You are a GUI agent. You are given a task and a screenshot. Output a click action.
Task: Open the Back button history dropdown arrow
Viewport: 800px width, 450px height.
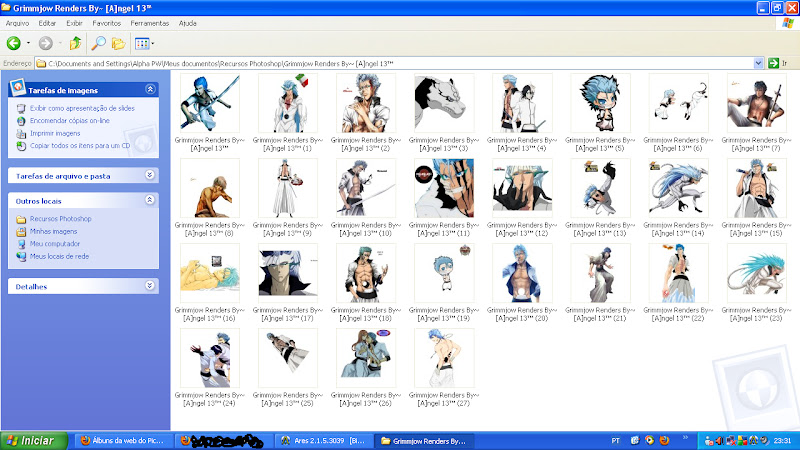(x=29, y=43)
